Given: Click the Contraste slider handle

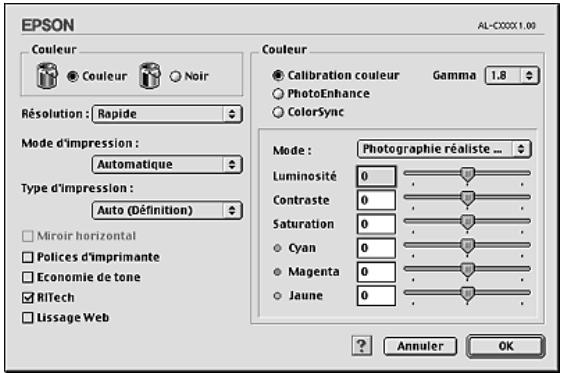Looking at the screenshot, I should (467, 198).
